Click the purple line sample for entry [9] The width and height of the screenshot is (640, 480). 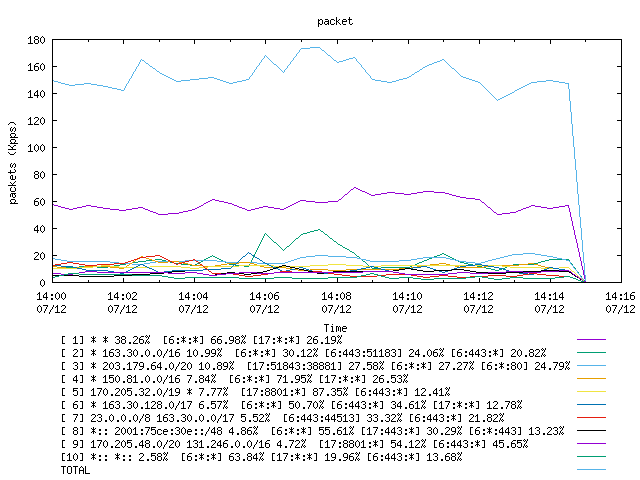(591, 444)
